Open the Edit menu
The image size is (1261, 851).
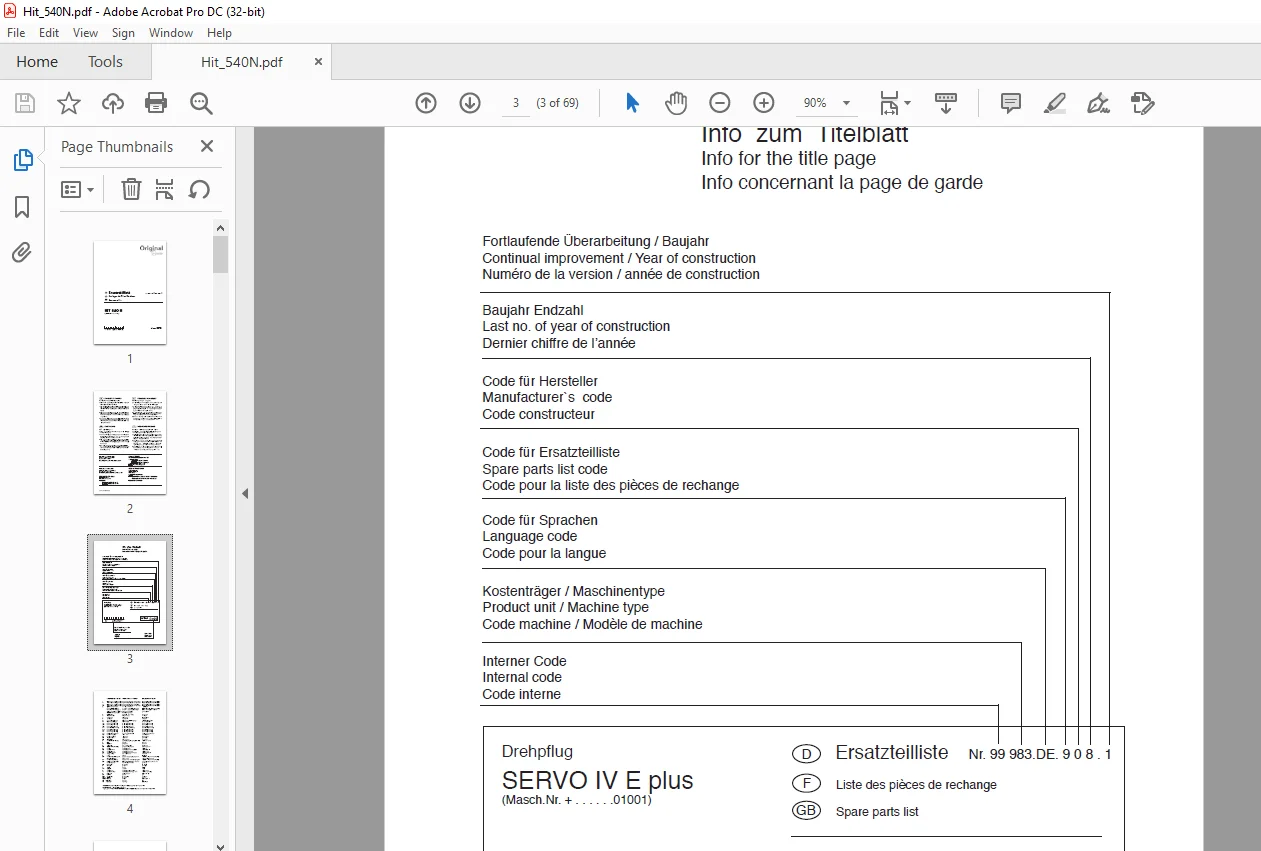[x=49, y=33]
